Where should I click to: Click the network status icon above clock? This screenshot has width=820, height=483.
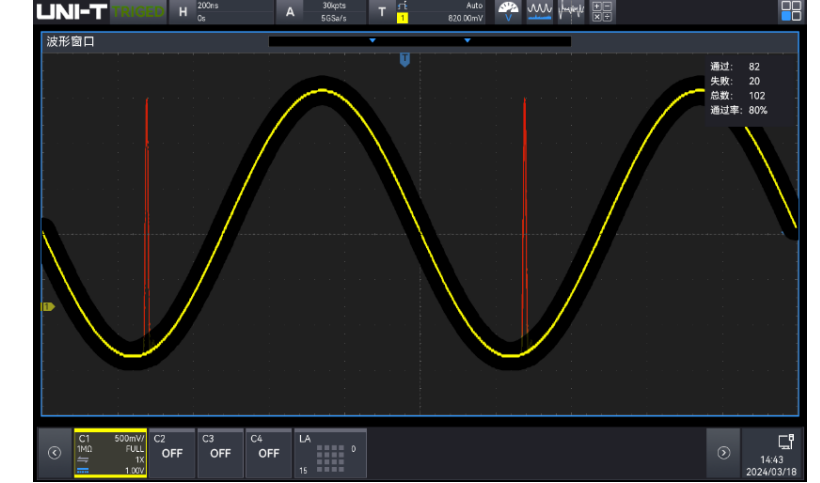click(785, 441)
